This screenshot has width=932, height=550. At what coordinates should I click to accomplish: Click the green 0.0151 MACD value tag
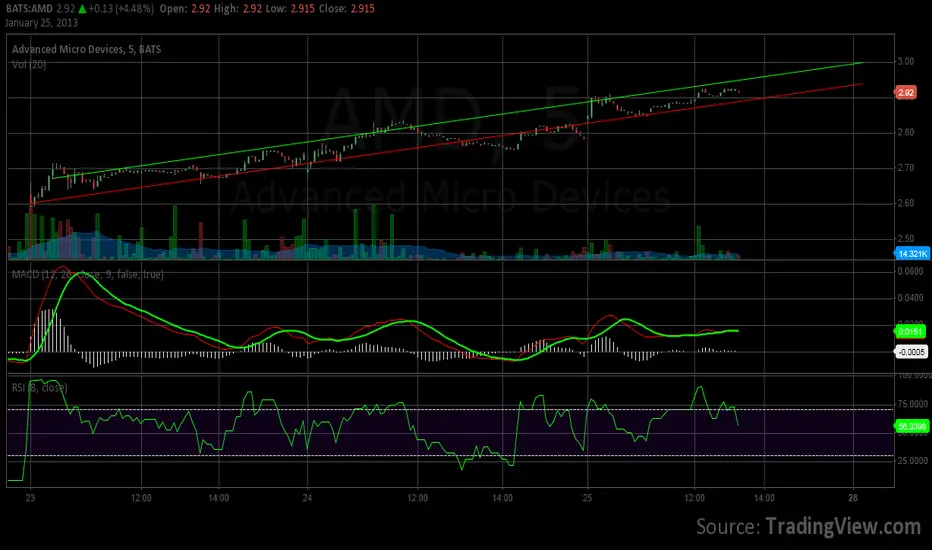(x=910, y=332)
